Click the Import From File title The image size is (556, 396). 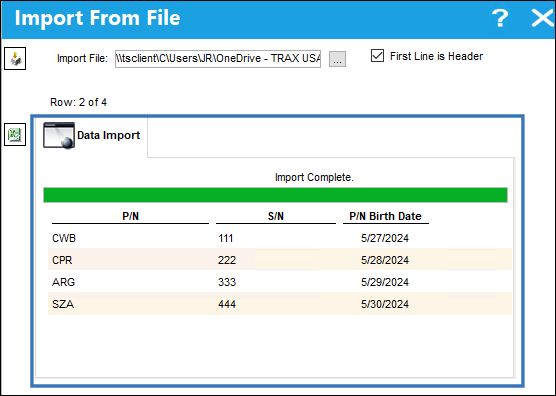pyautogui.click(x=98, y=18)
